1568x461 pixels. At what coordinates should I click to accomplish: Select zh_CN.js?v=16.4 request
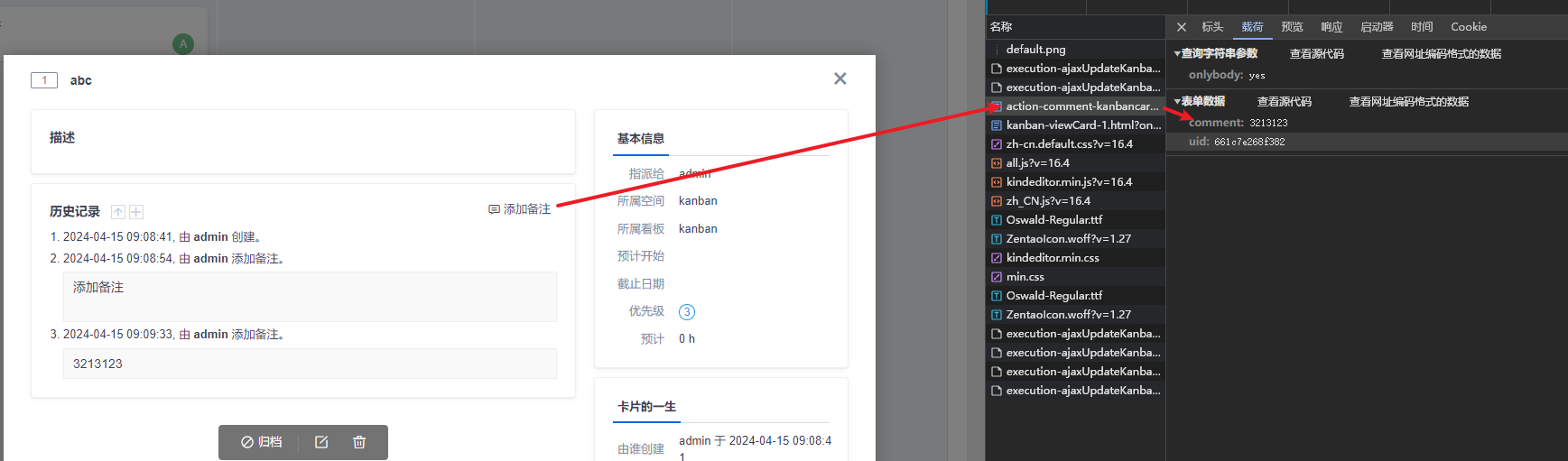pyautogui.click(x=1075, y=201)
